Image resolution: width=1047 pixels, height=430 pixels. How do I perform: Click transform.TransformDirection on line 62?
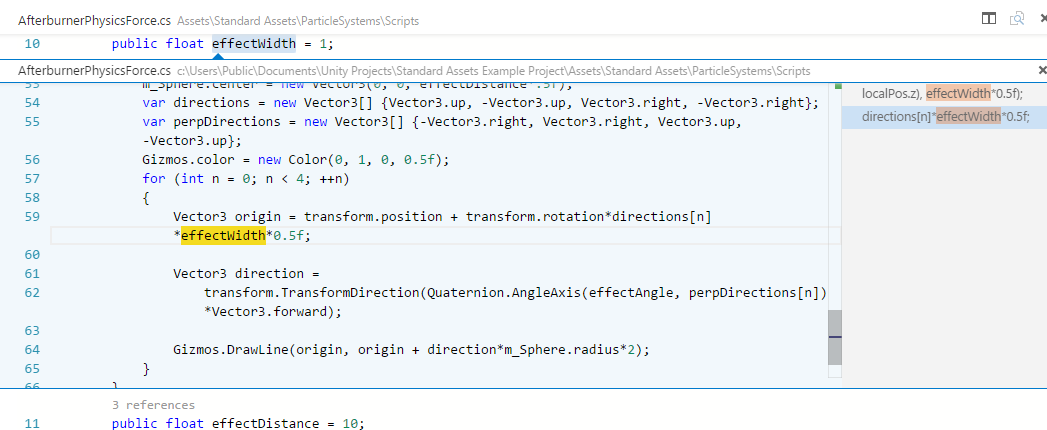tap(310, 293)
